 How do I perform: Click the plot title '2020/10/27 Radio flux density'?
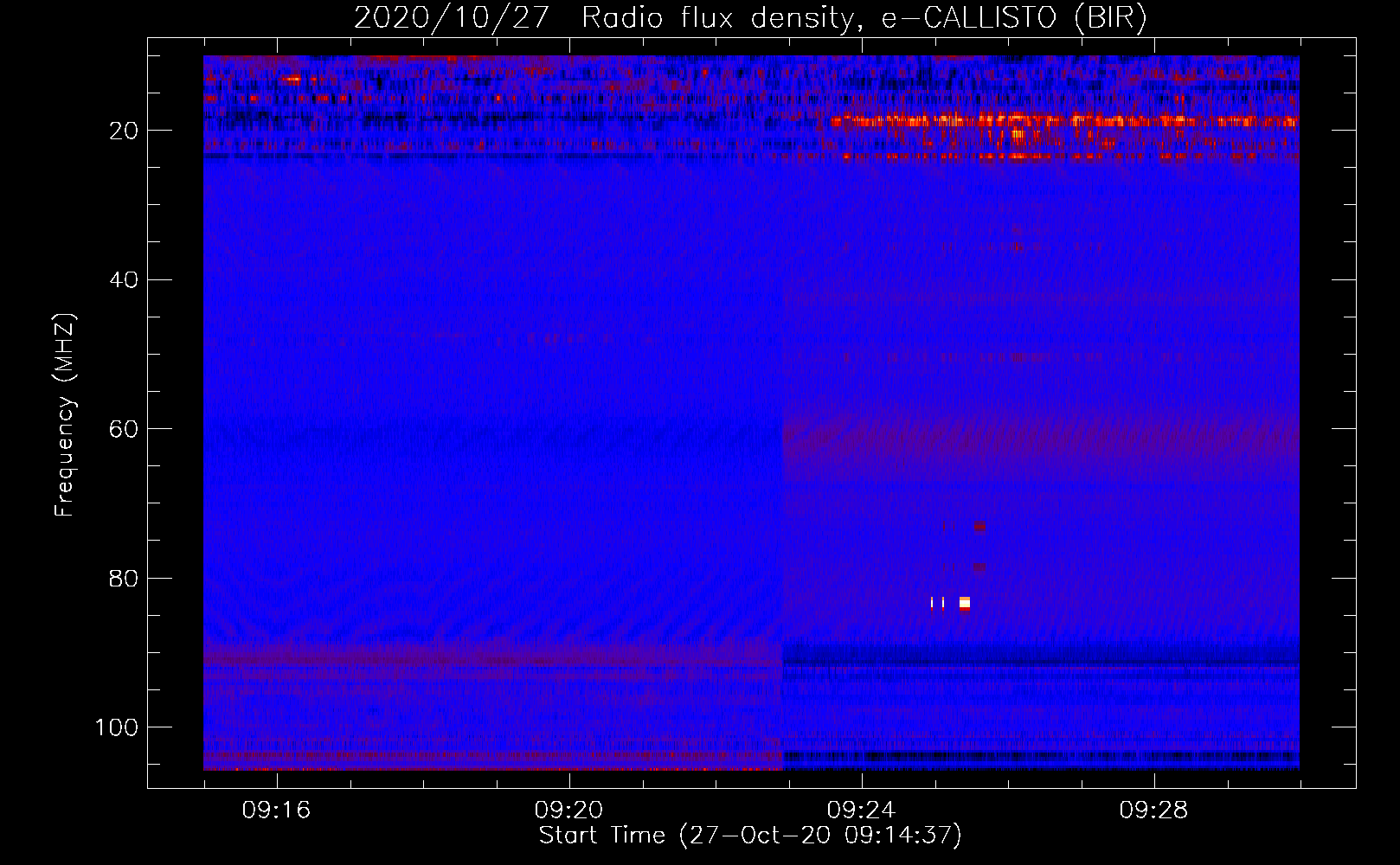tap(603, 18)
